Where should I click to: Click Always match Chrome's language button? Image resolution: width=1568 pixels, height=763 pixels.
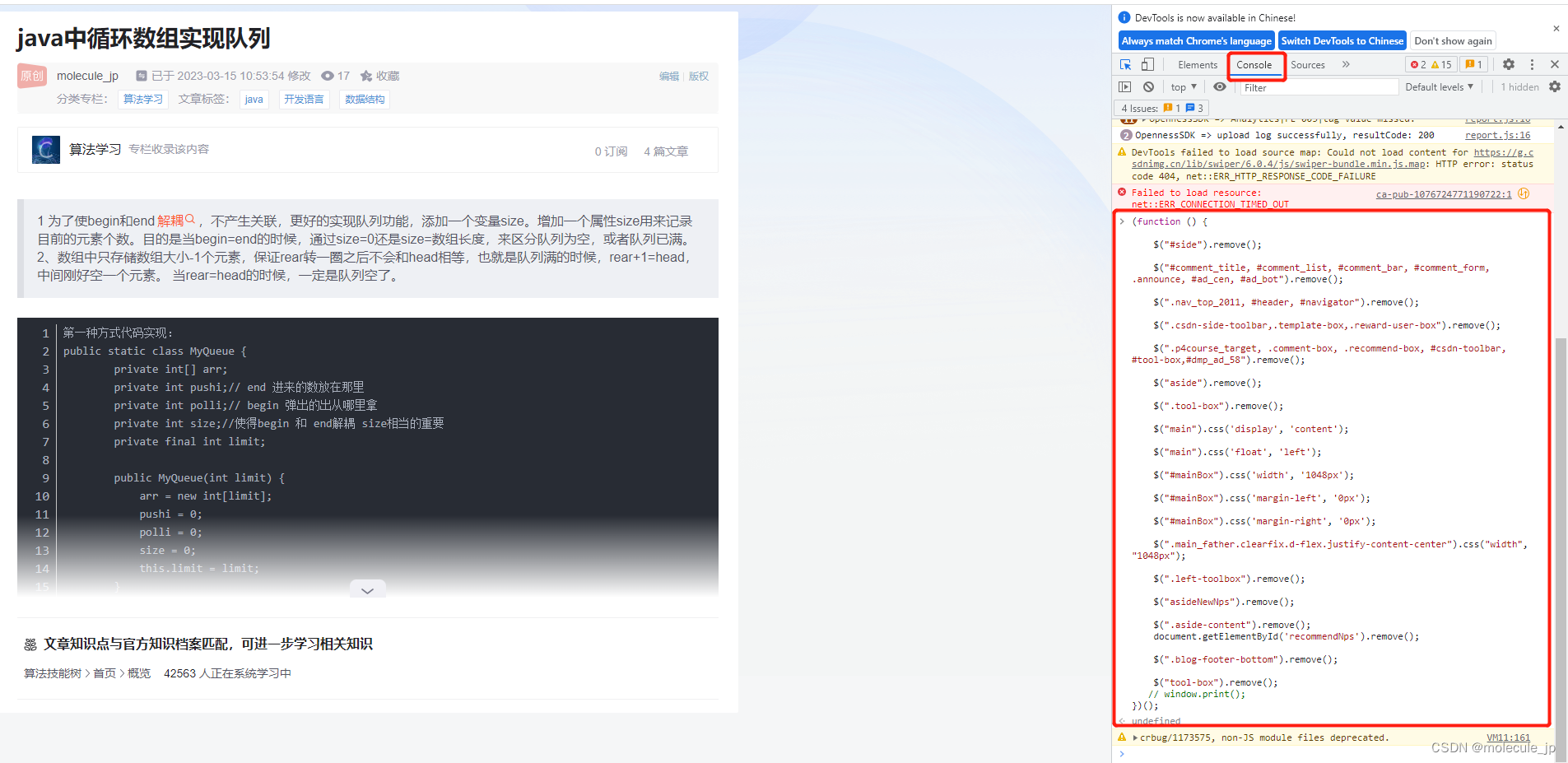[x=1197, y=40]
